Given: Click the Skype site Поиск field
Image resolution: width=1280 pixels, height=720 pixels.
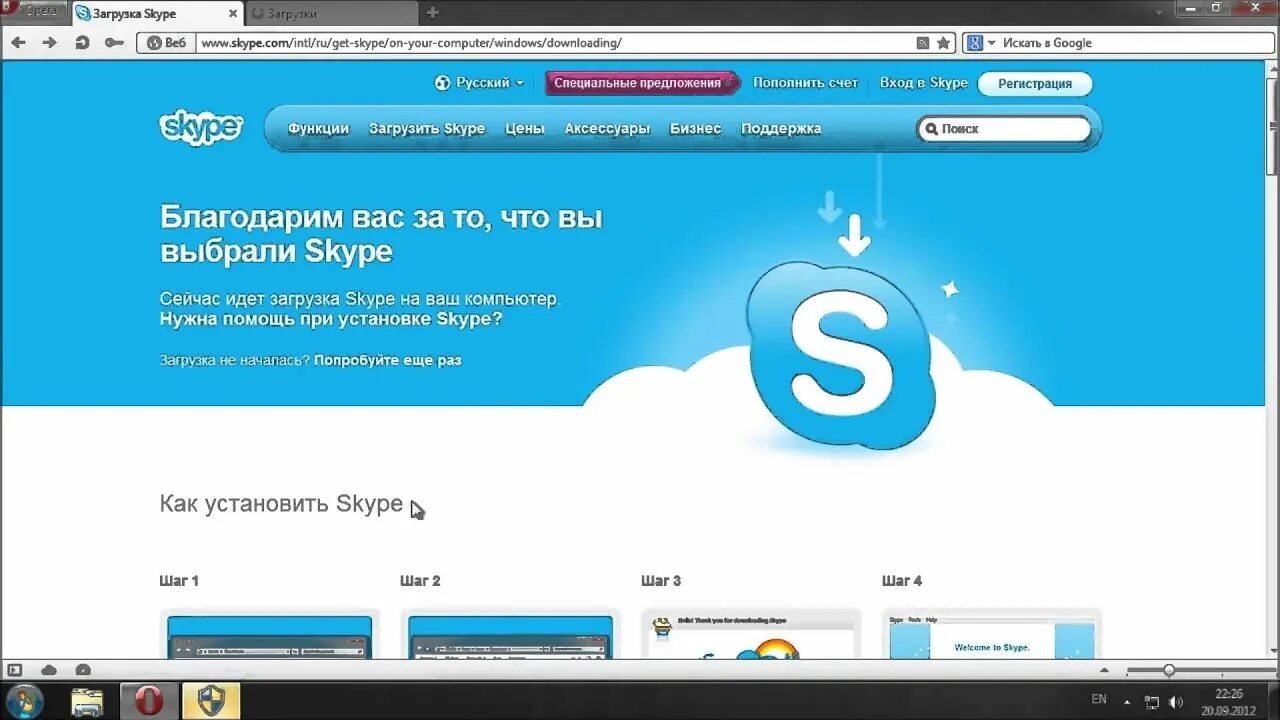Looking at the screenshot, I should (1004, 129).
